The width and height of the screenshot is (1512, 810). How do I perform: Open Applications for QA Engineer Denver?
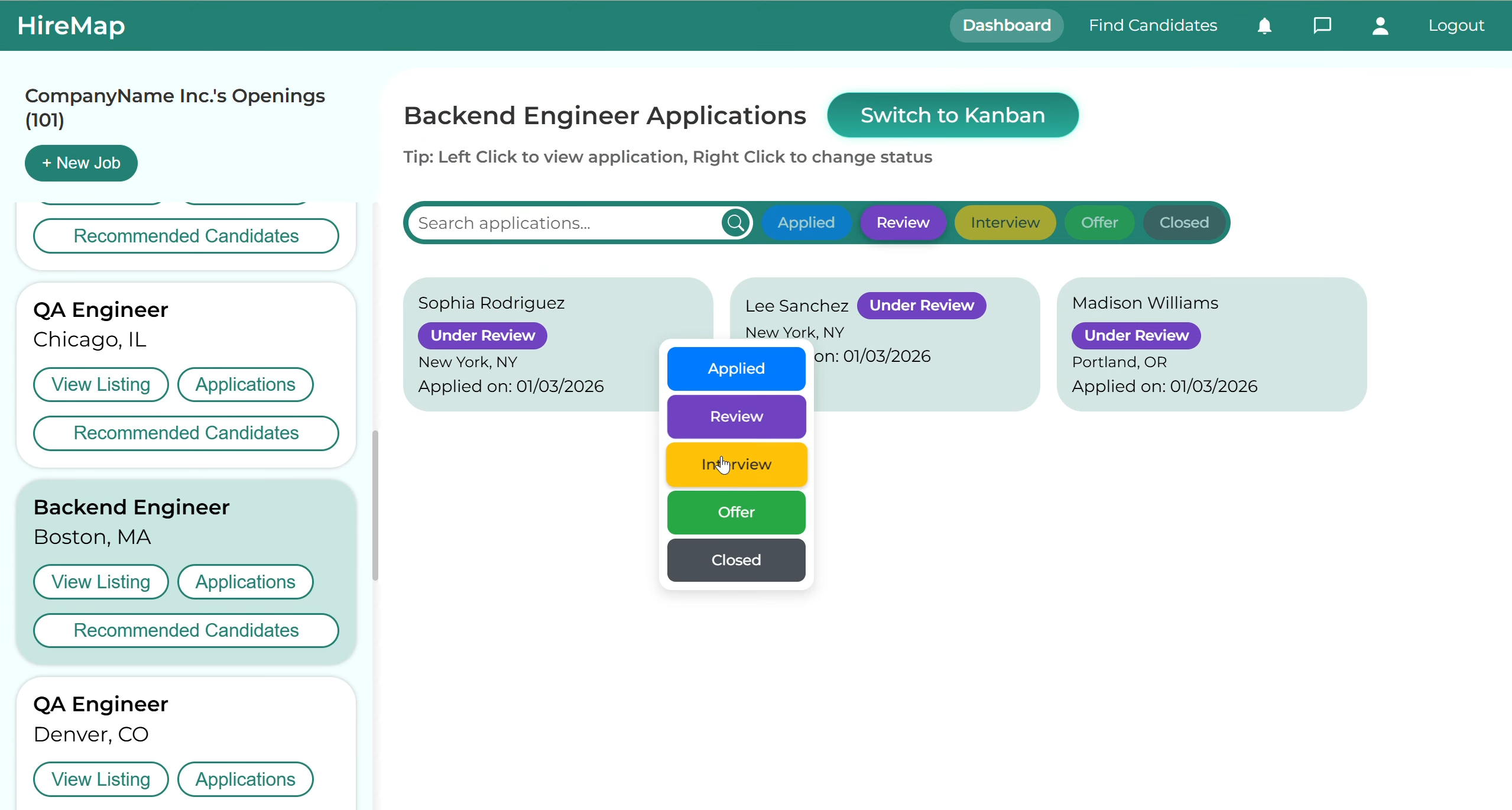coord(245,780)
